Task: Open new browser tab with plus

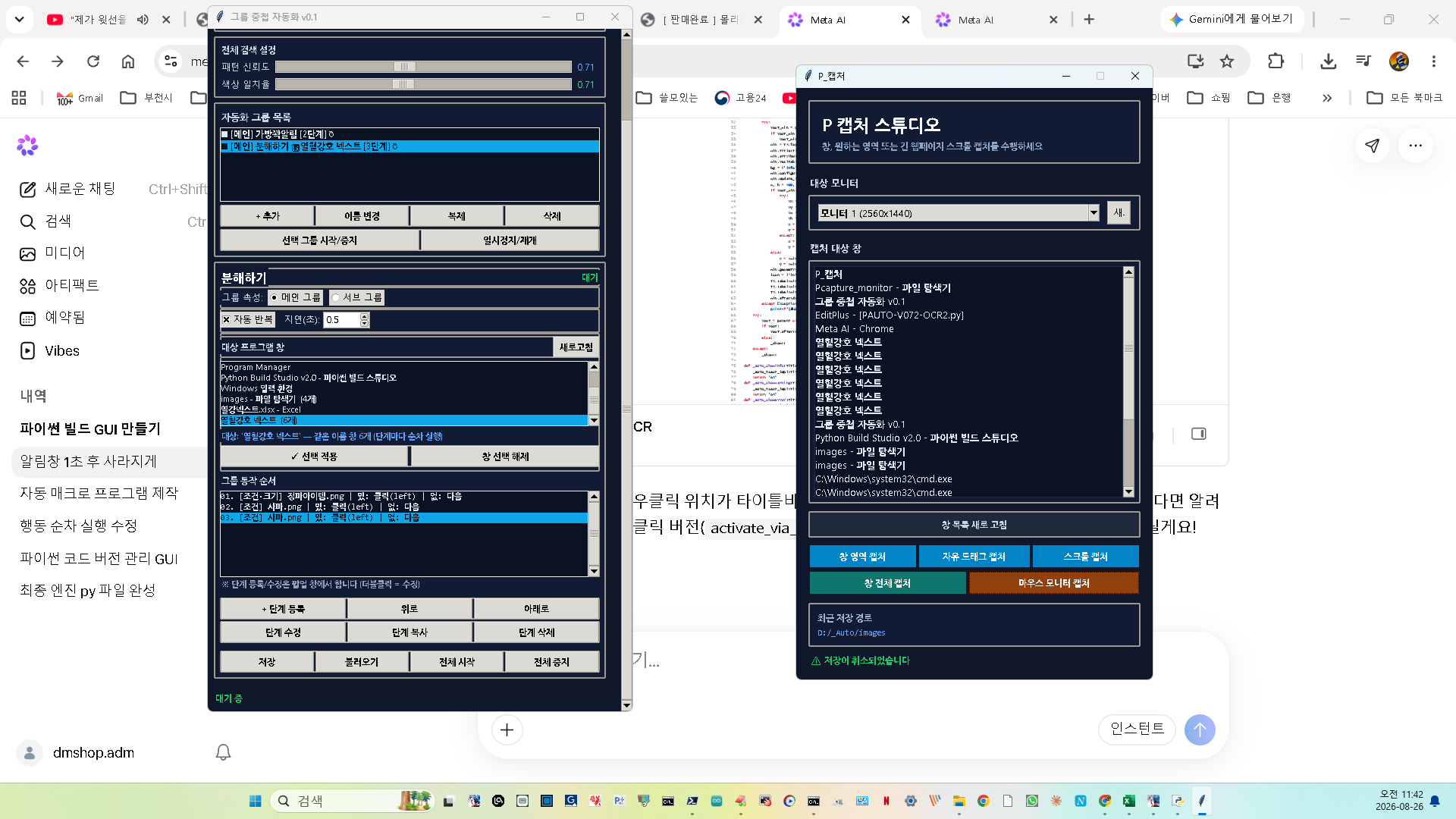Action: 1089,20
